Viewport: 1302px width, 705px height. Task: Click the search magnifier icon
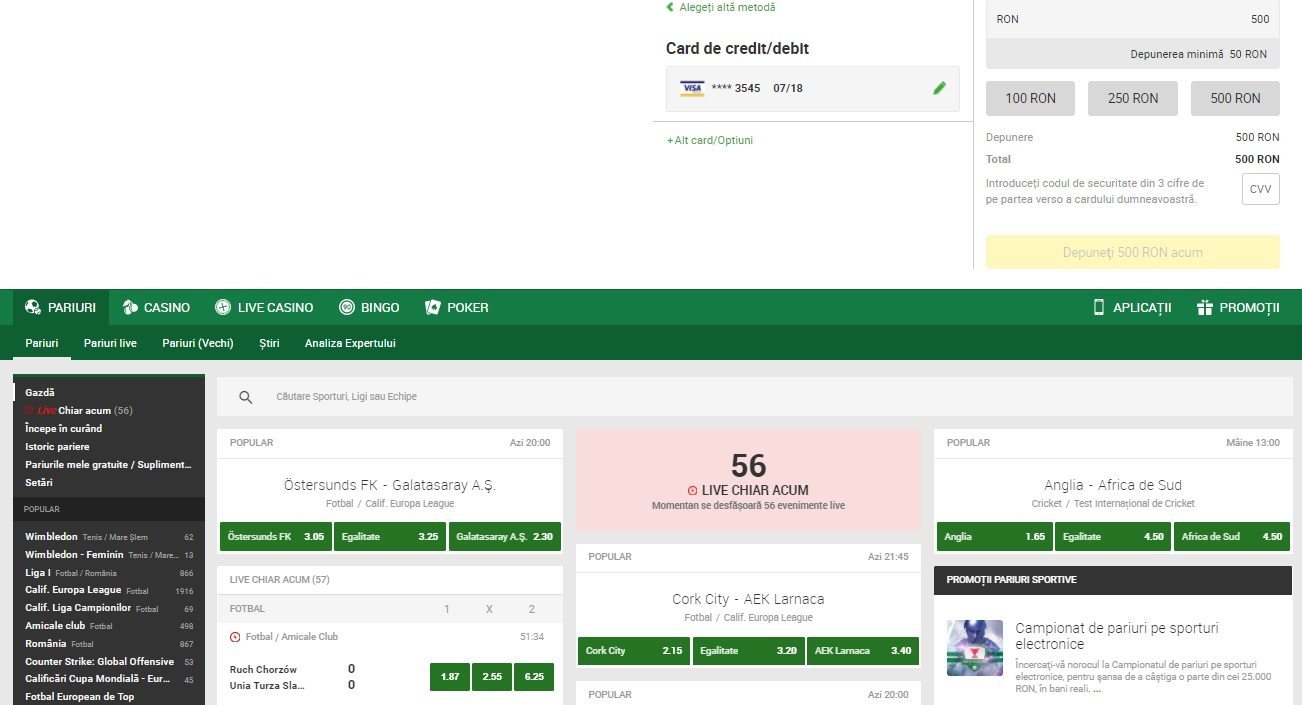246,397
